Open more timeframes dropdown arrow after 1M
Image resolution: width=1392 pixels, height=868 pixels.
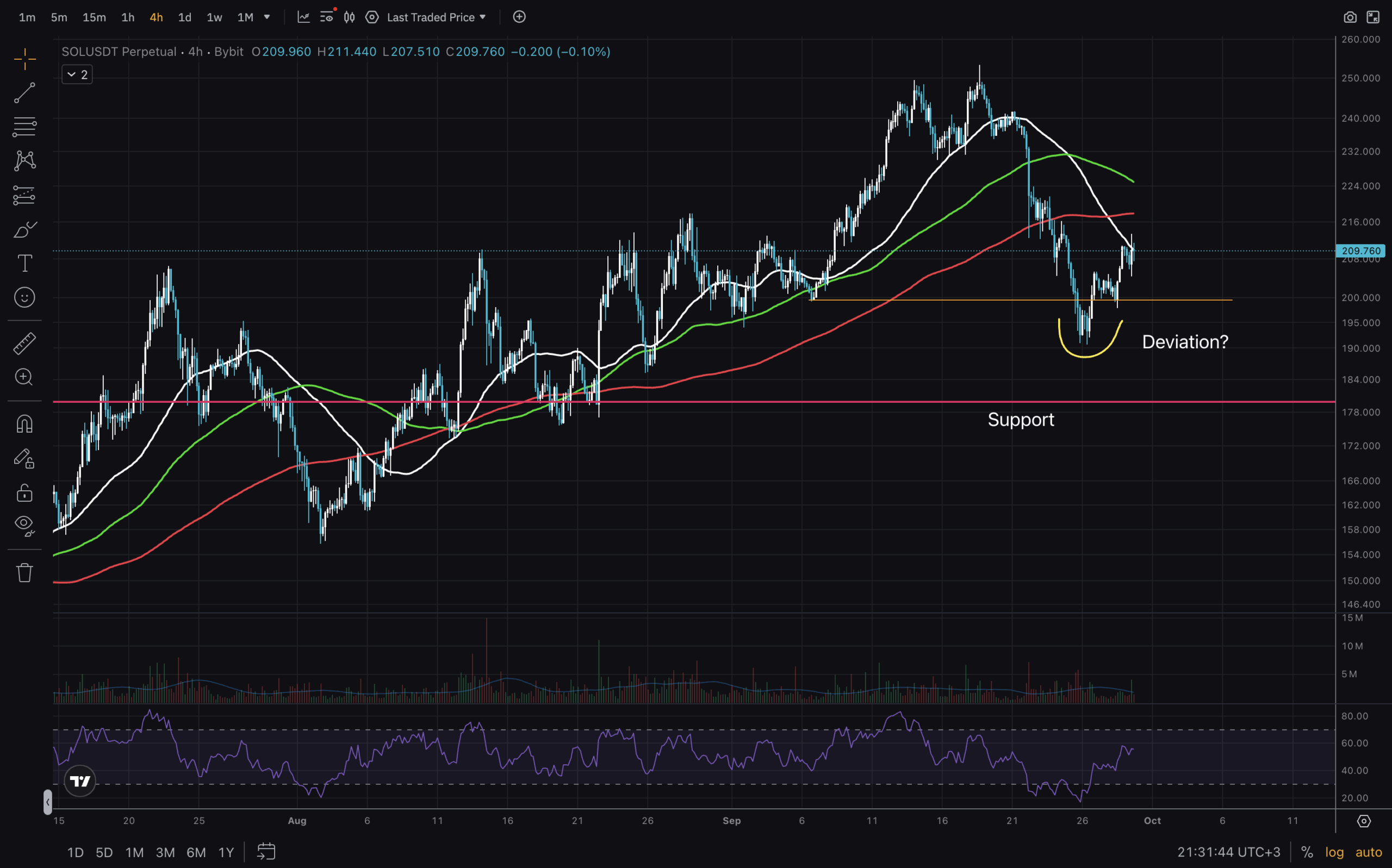267,17
